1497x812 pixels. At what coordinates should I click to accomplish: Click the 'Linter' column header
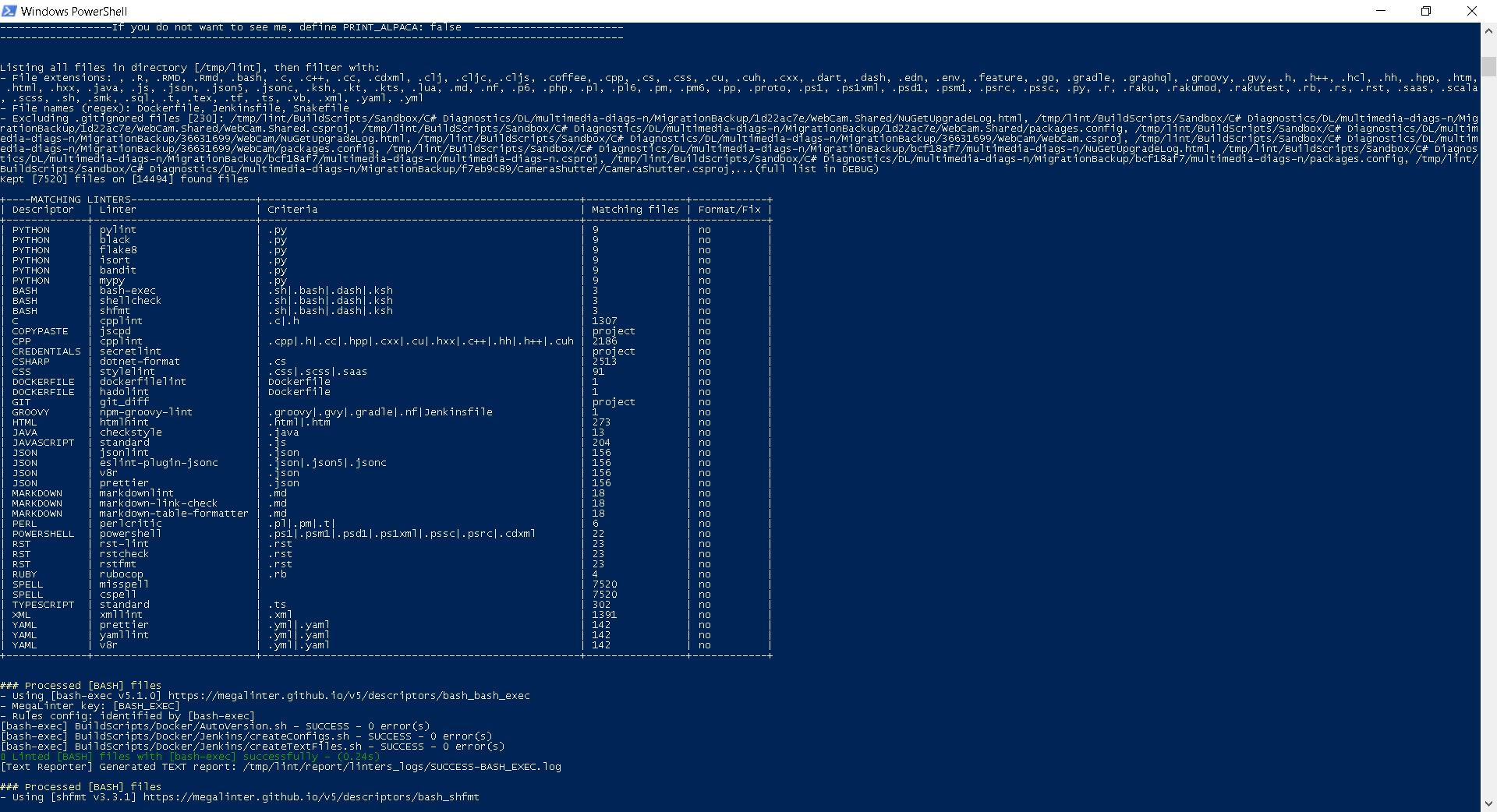(118, 210)
